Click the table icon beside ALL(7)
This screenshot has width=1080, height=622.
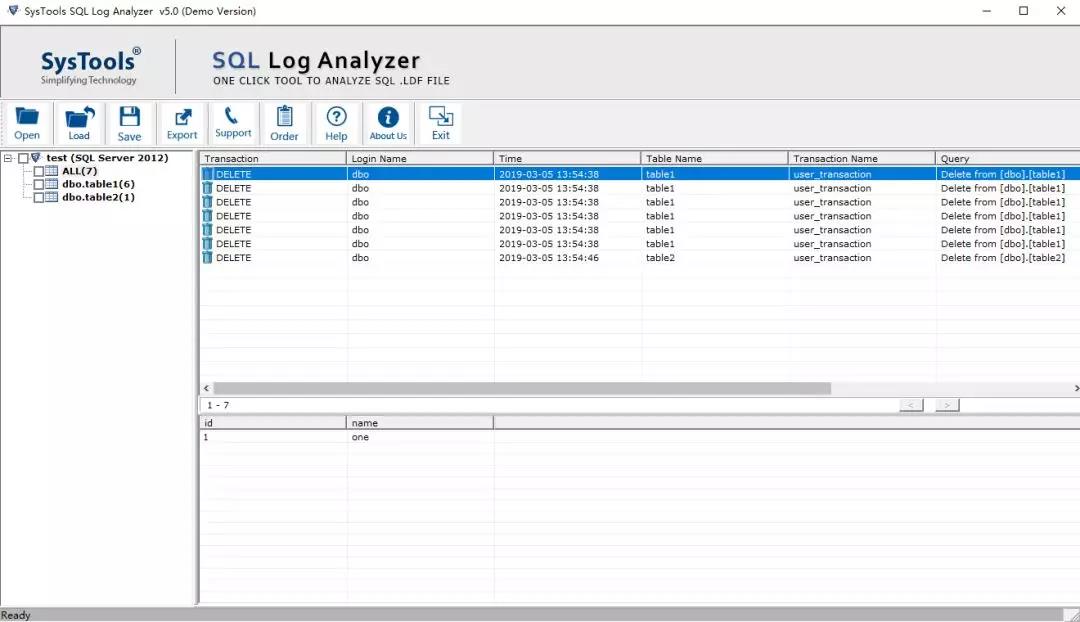point(52,171)
